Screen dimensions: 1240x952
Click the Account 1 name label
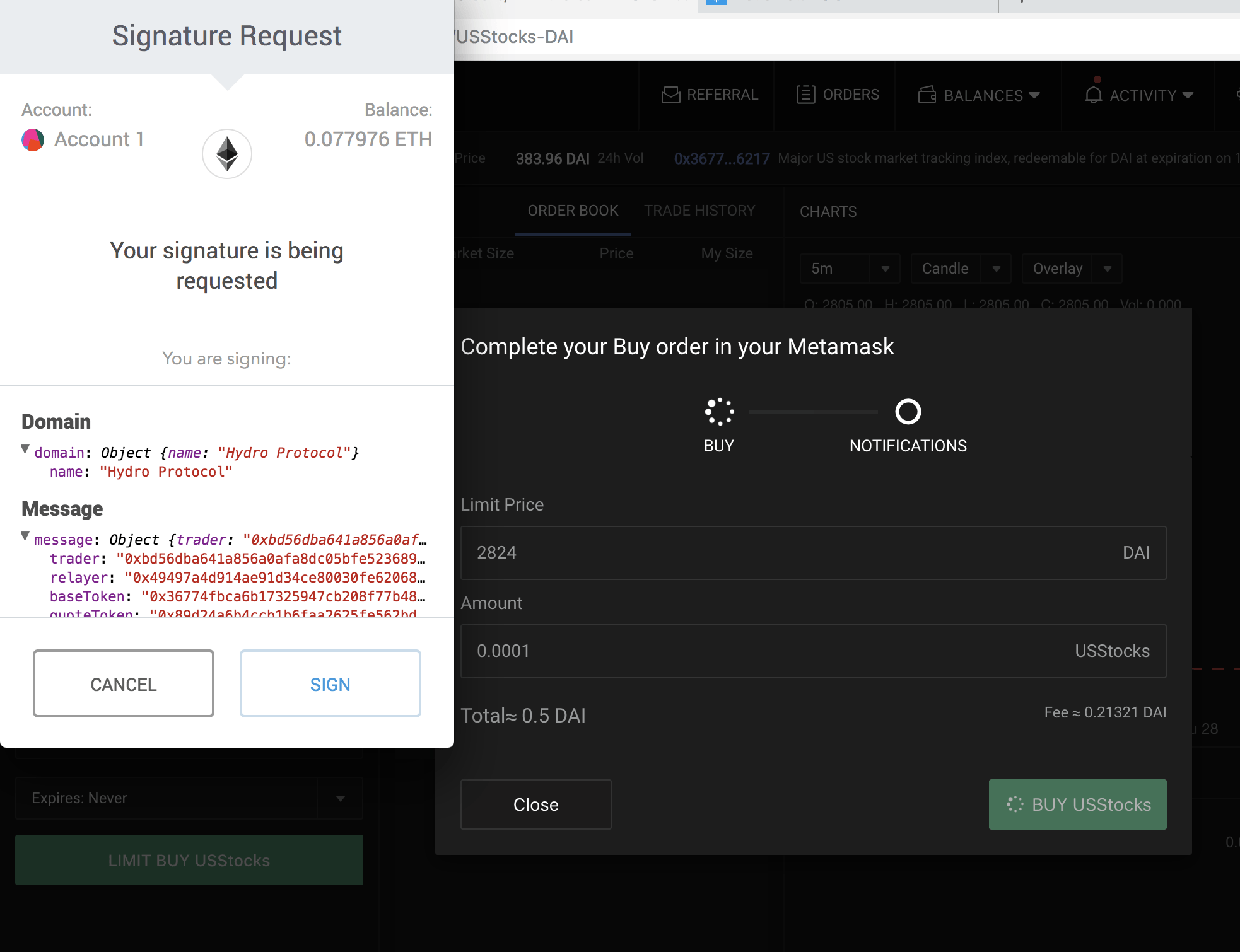[99, 139]
